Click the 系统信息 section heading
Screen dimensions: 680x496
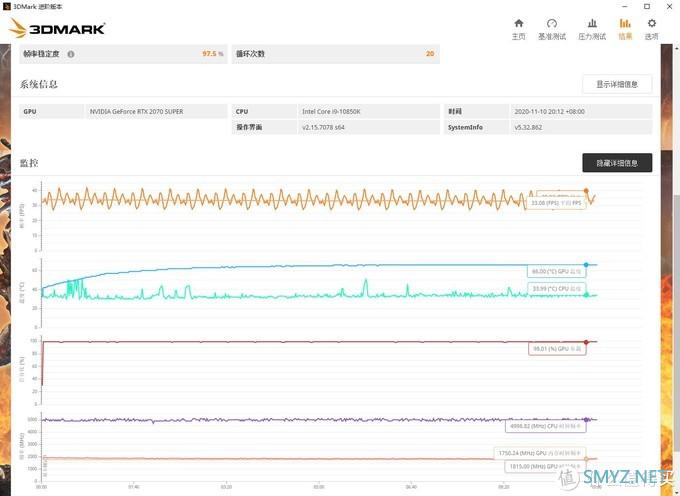(39, 84)
